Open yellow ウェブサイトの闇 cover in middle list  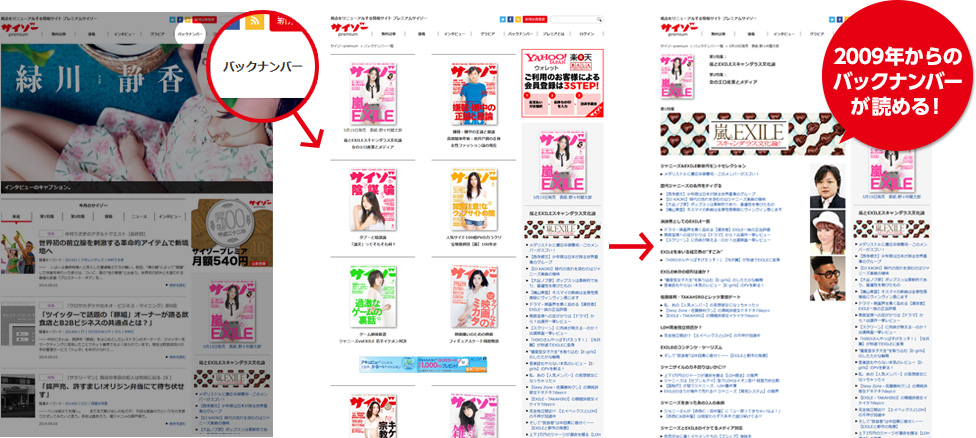tap(474, 199)
